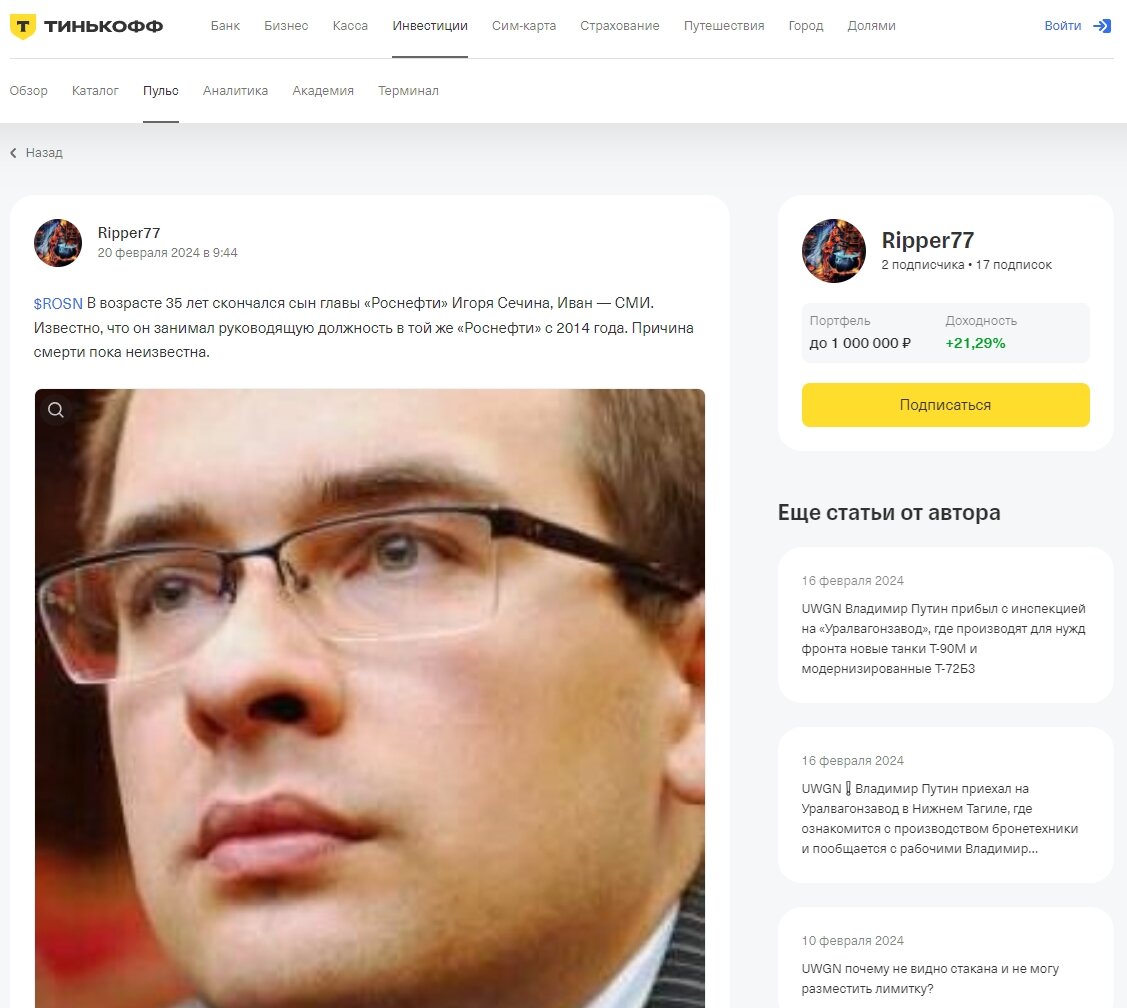Click the back chevron icon near Назад
This screenshot has height=1008, width=1127.
(13, 152)
